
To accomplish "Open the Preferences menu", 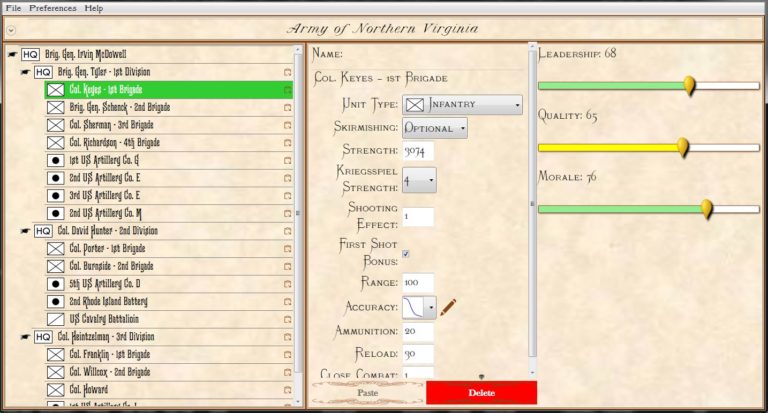I will [53, 8].
